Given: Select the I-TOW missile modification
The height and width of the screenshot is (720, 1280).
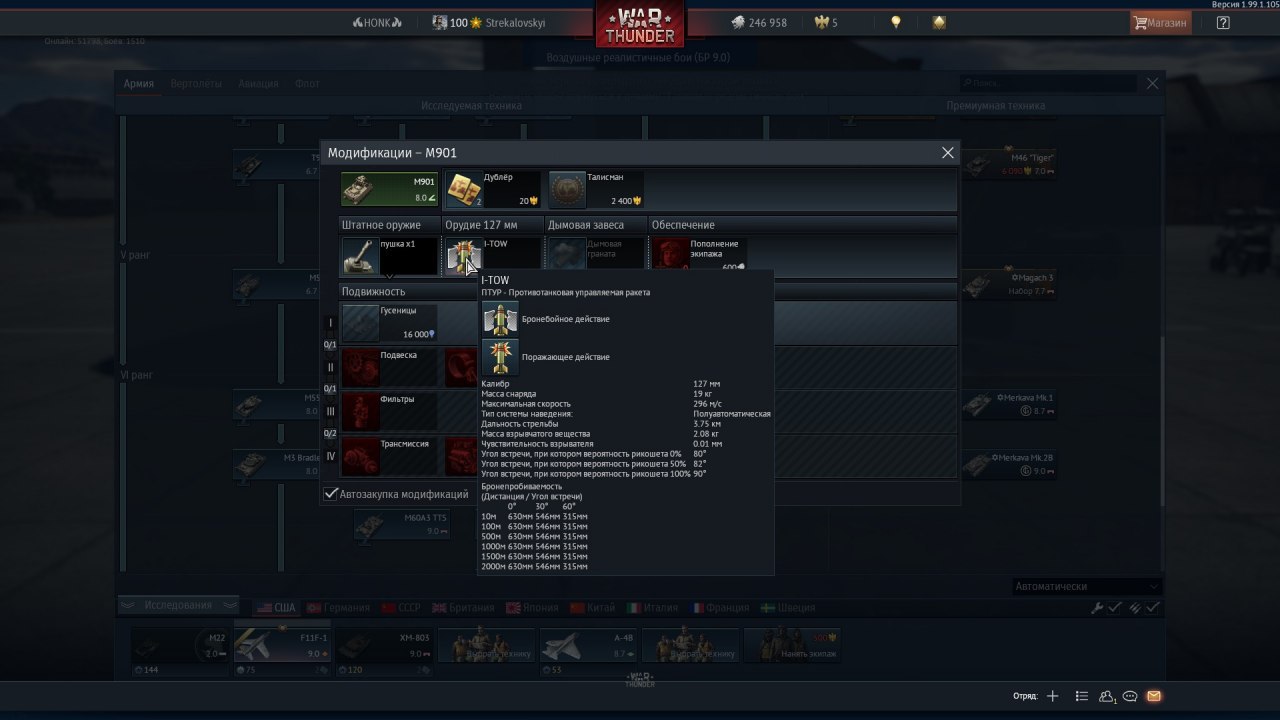Looking at the screenshot, I should tap(492, 256).
